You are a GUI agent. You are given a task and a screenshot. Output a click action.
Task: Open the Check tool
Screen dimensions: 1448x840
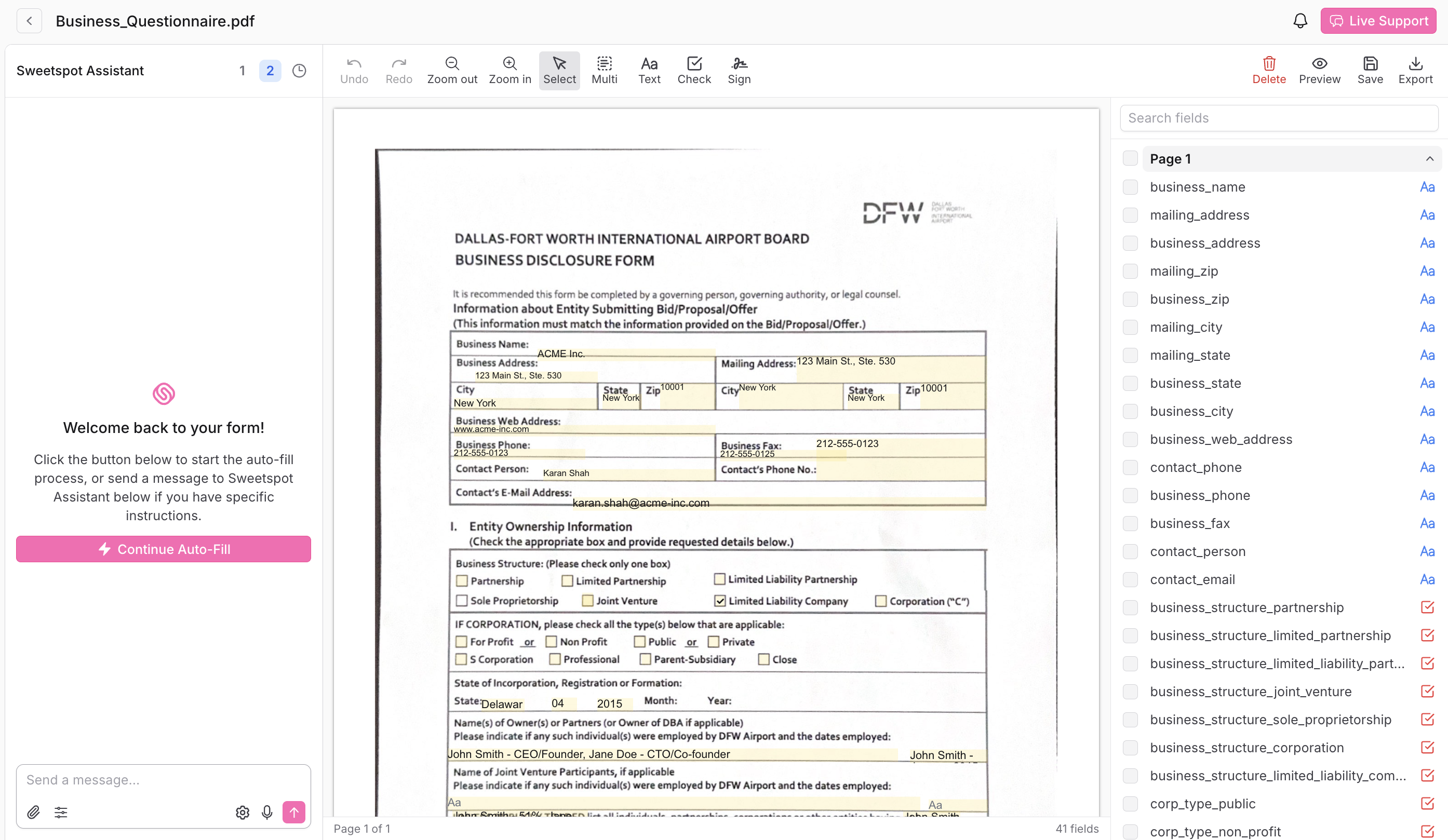pyautogui.click(x=694, y=70)
